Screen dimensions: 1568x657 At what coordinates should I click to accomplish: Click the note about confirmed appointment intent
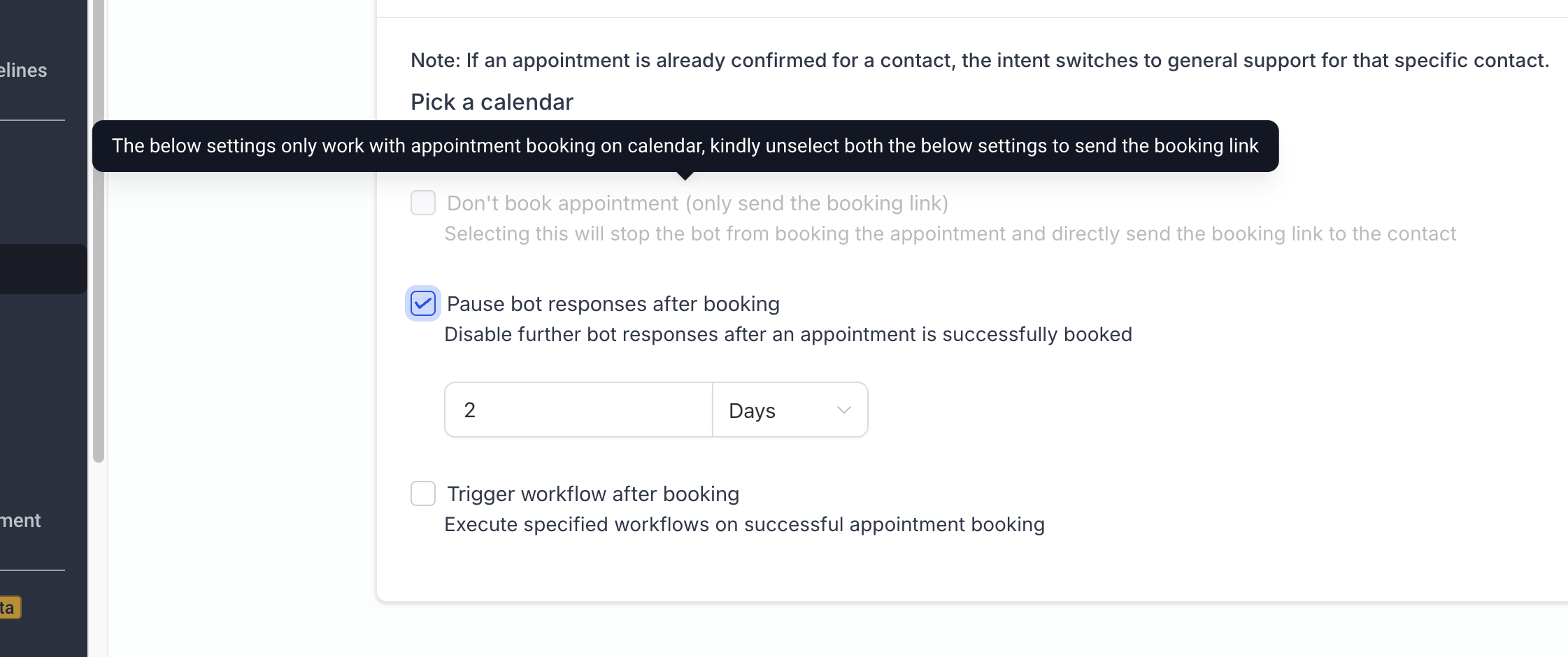pos(980,60)
